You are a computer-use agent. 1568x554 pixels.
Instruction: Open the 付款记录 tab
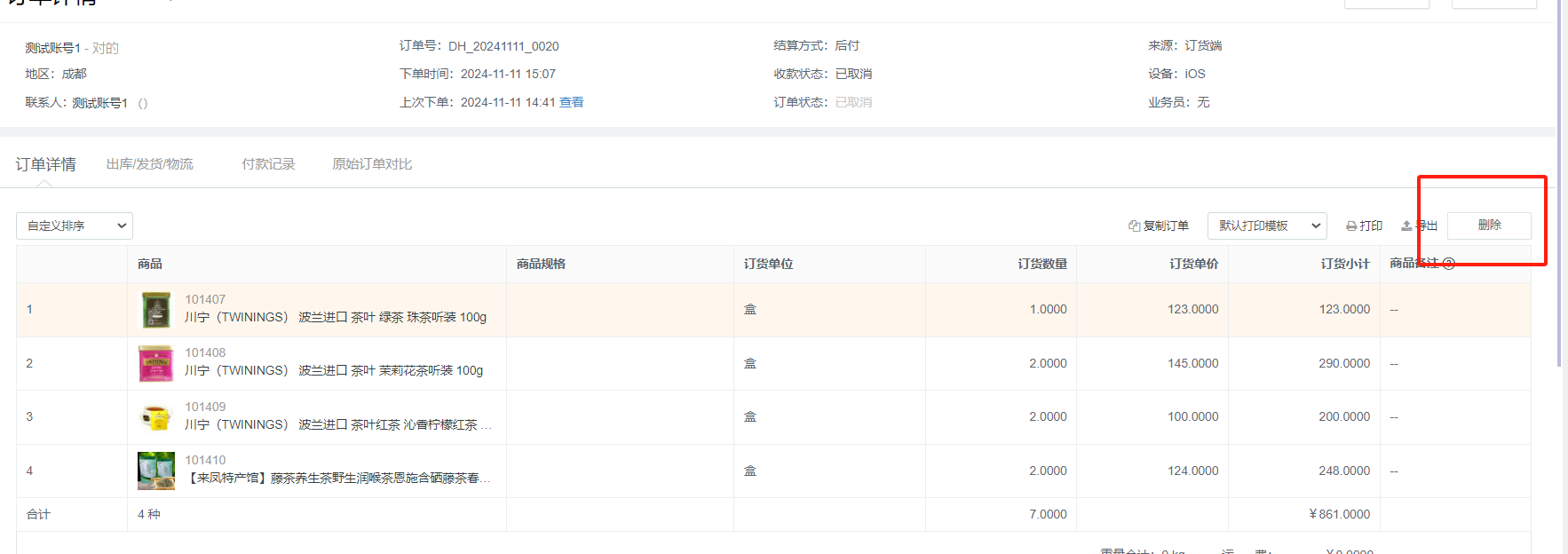[x=268, y=164]
